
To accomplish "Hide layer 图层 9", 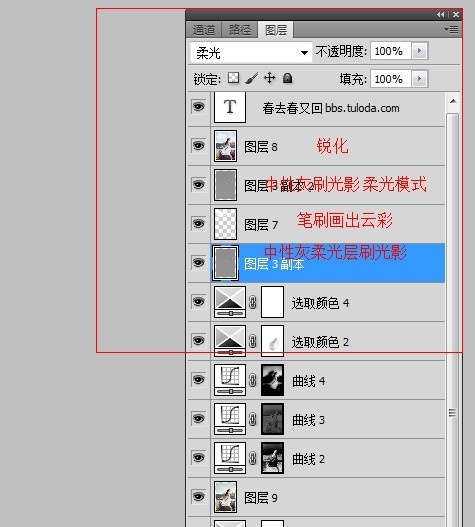I will pos(198,497).
